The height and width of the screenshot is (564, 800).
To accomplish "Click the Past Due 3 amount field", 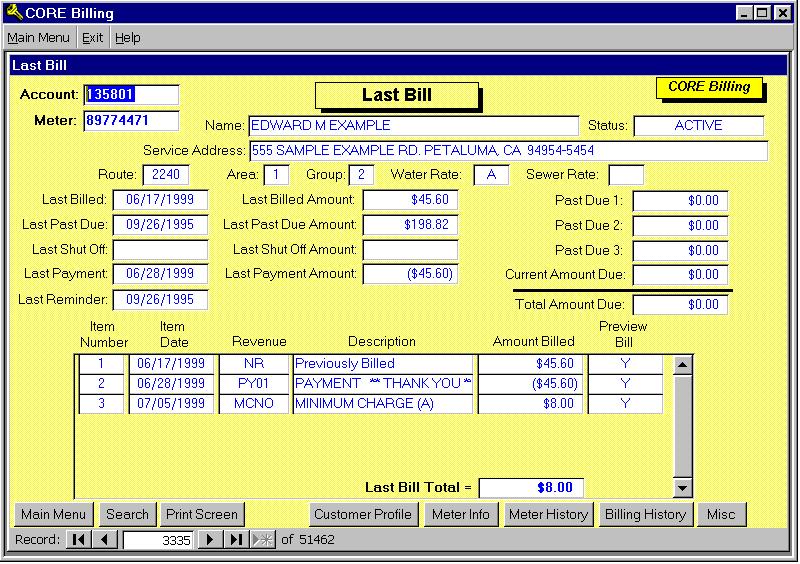I will [680, 251].
